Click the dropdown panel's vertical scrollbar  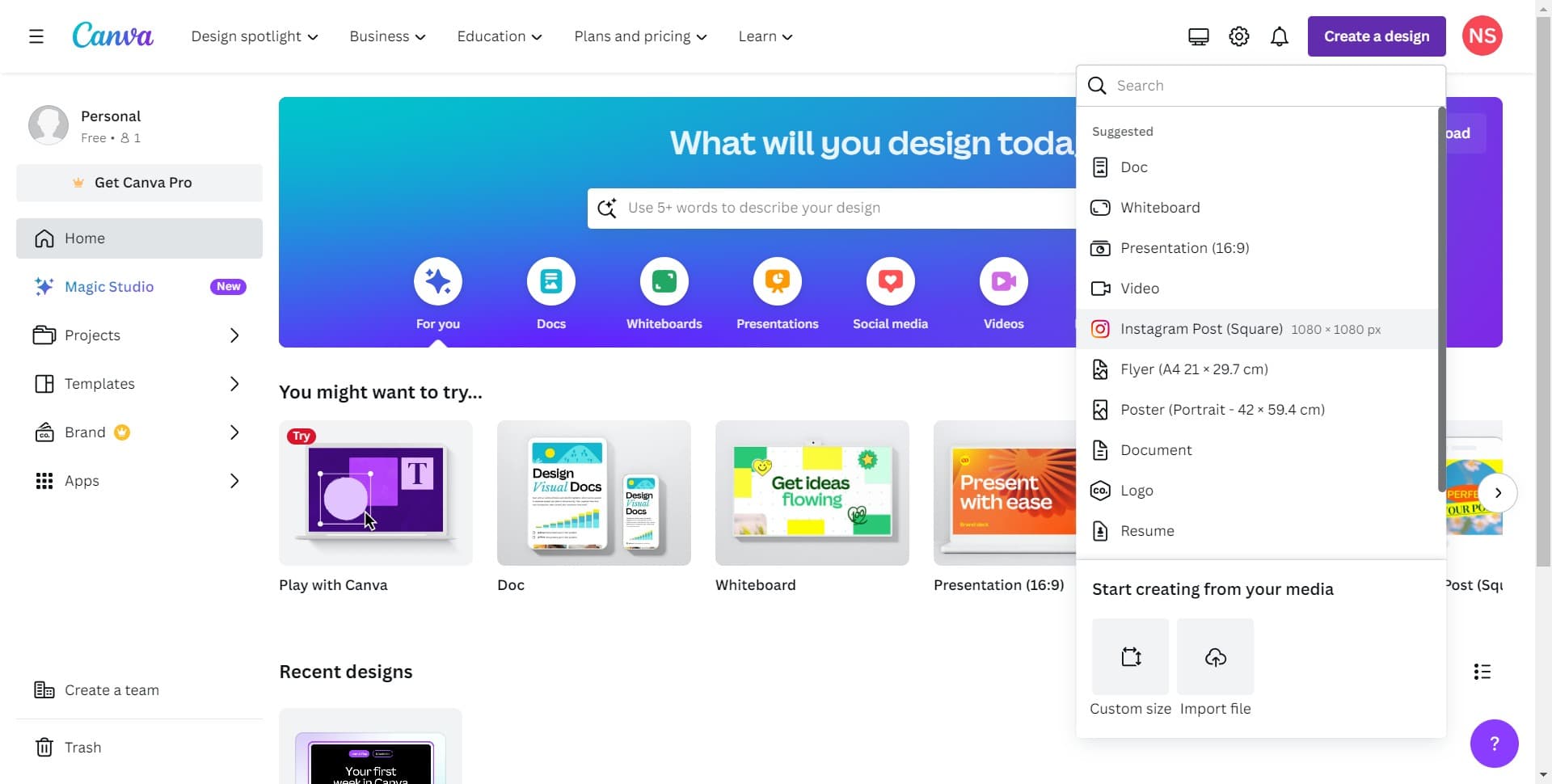1441,299
